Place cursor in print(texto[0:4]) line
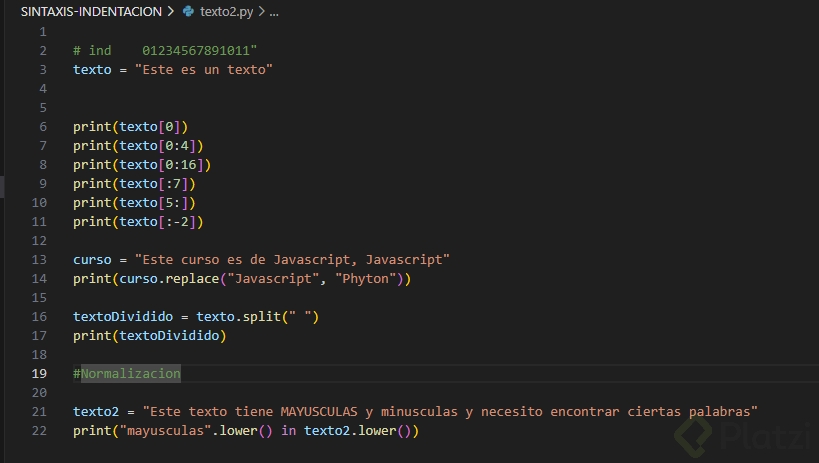The width and height of the screenshot is (819, 463). [138, 146]
